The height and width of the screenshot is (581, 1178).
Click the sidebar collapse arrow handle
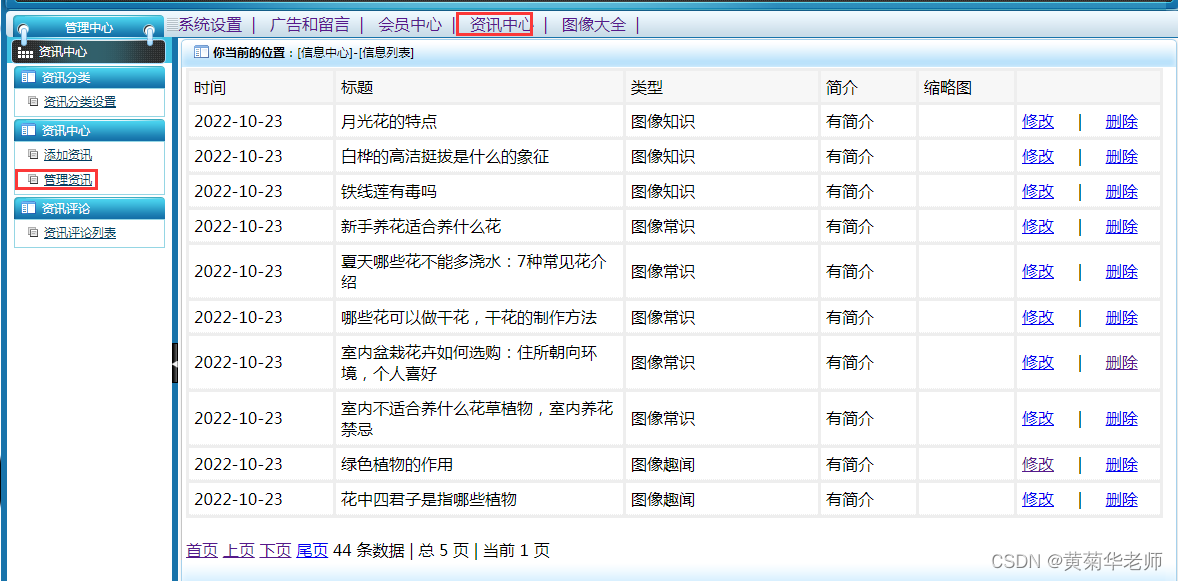pyautogui.click(x=175, y=364)
